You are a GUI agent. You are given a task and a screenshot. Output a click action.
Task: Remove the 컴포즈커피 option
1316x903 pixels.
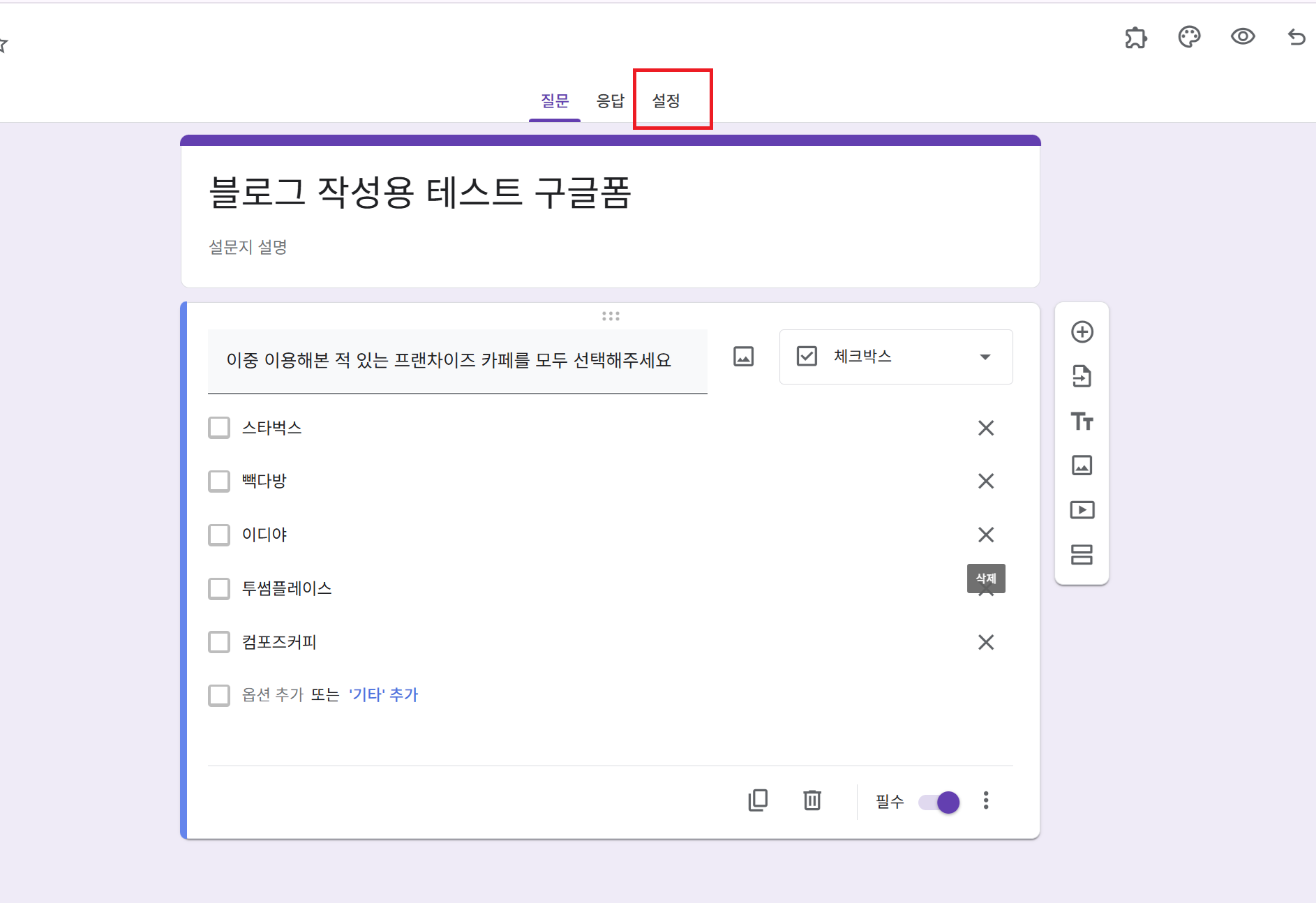pyautogui.click(x=986, y=642)
